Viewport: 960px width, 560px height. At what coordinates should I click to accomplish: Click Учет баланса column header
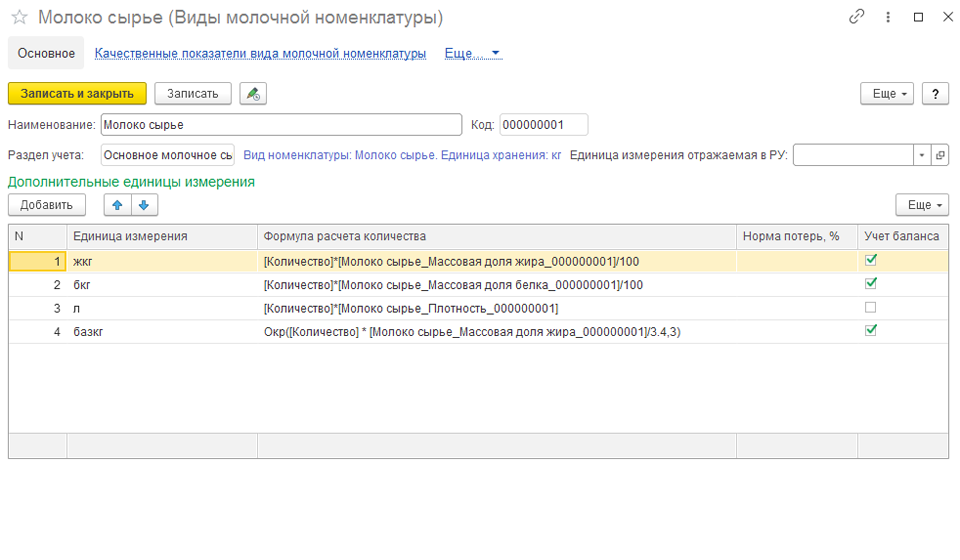pyautogui.click(x=903, y=236)
